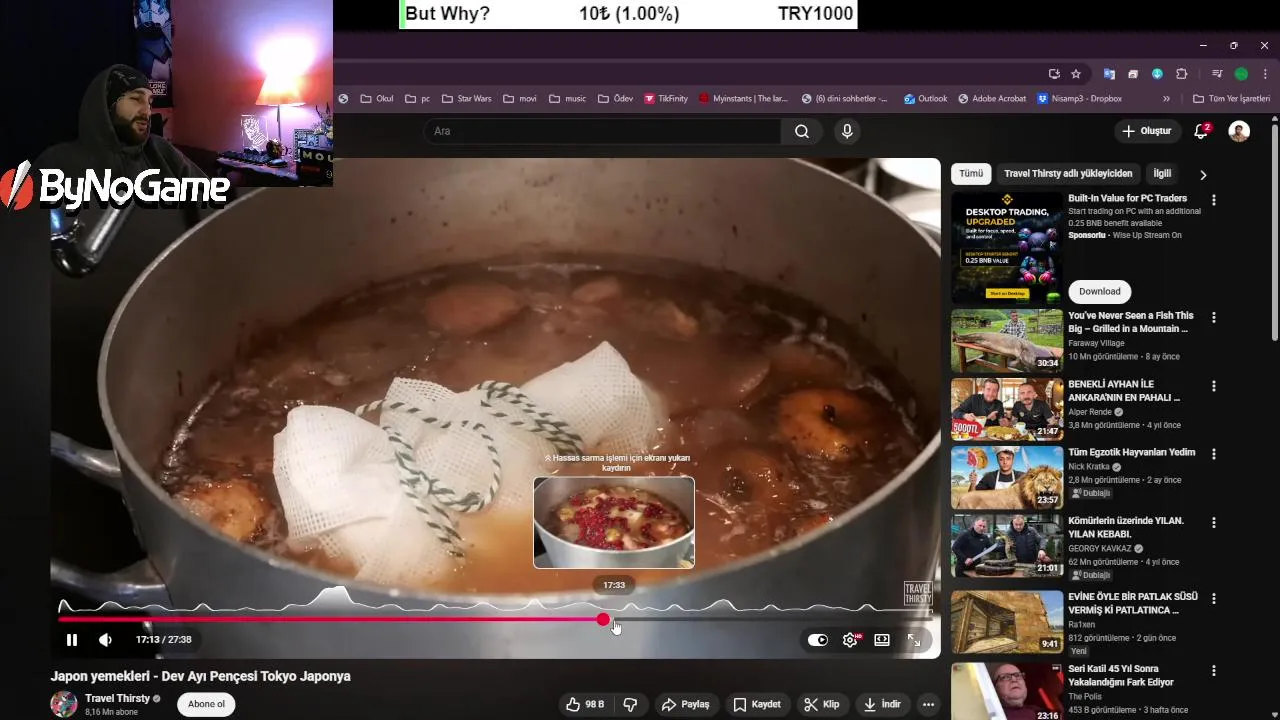Screen dimensions: 1280x720
Task: Open the Travel Thirsty channel name link
Action: click(117, 698)
